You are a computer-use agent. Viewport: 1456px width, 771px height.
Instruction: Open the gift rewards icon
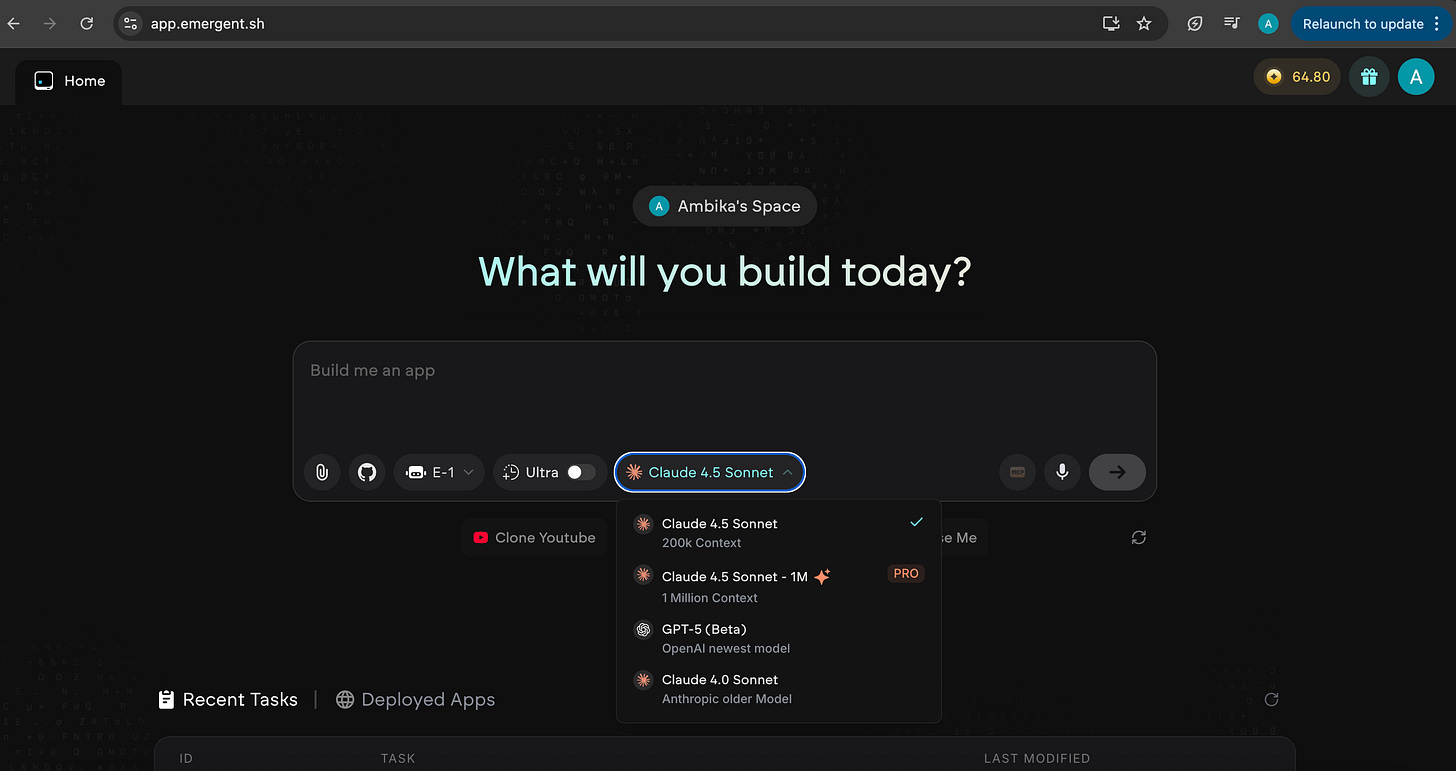(1369, 77)
